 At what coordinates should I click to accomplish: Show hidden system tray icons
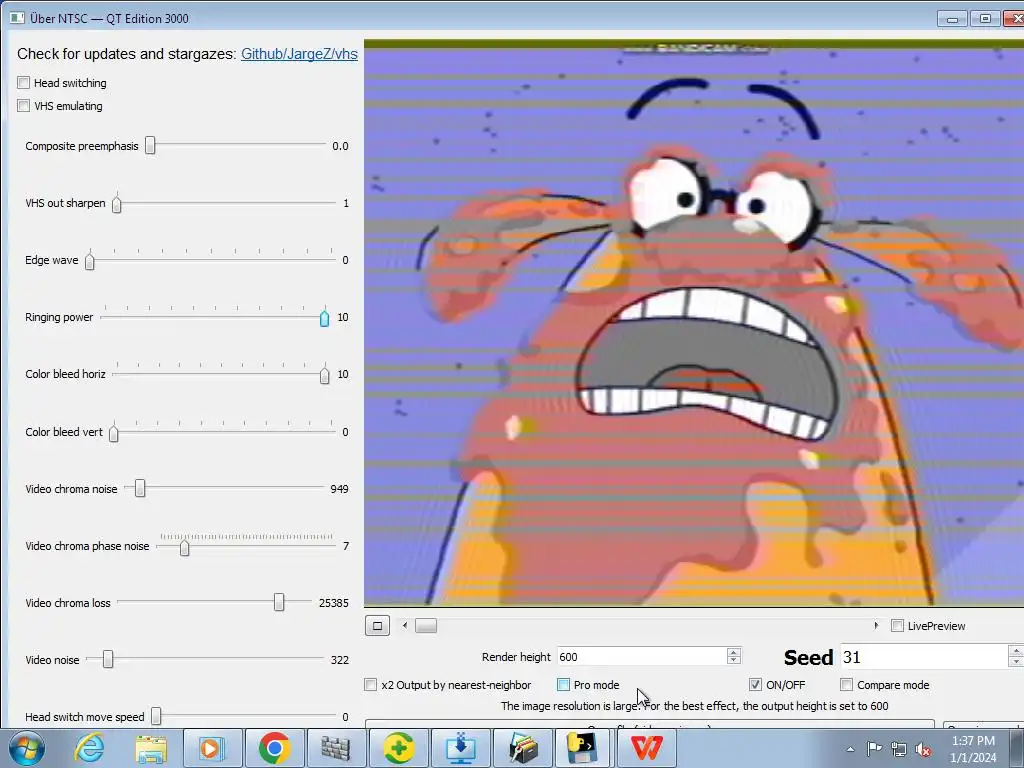click(850, 749)
